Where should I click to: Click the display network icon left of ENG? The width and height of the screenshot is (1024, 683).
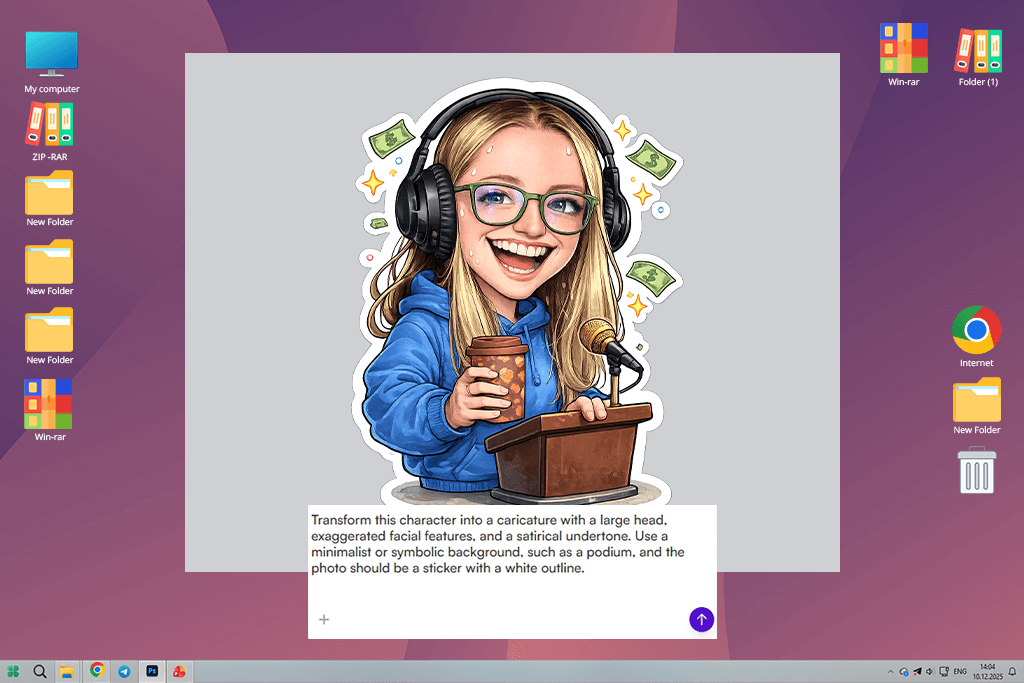944,671
